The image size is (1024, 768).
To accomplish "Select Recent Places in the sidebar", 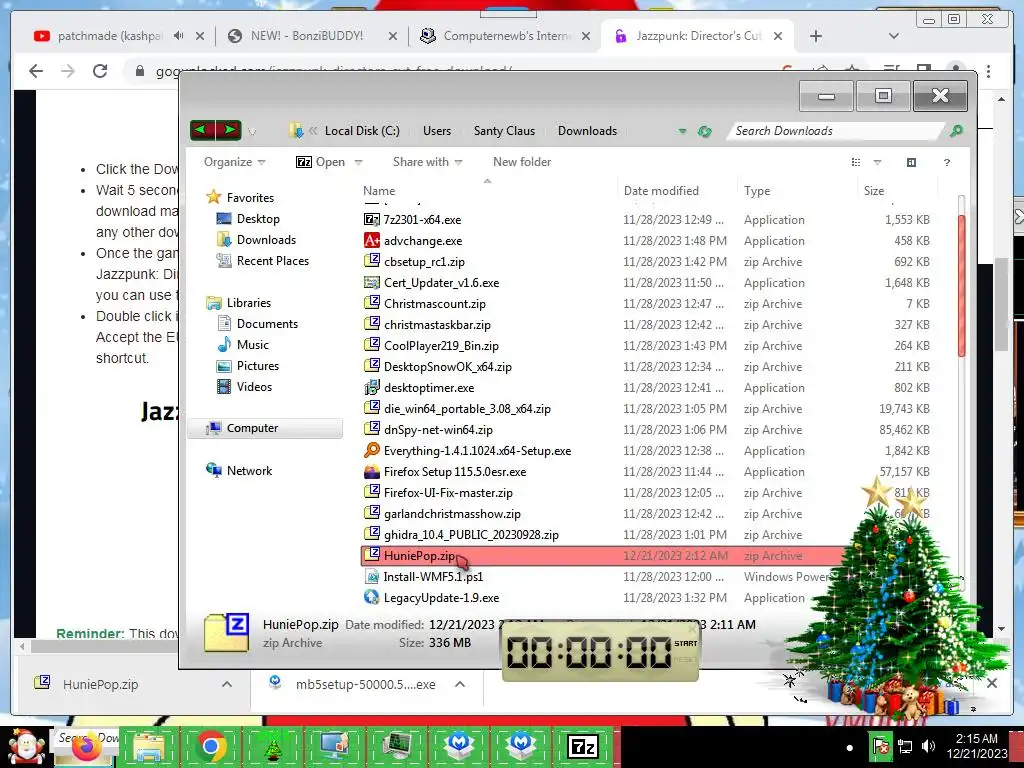I will [272, 261].
